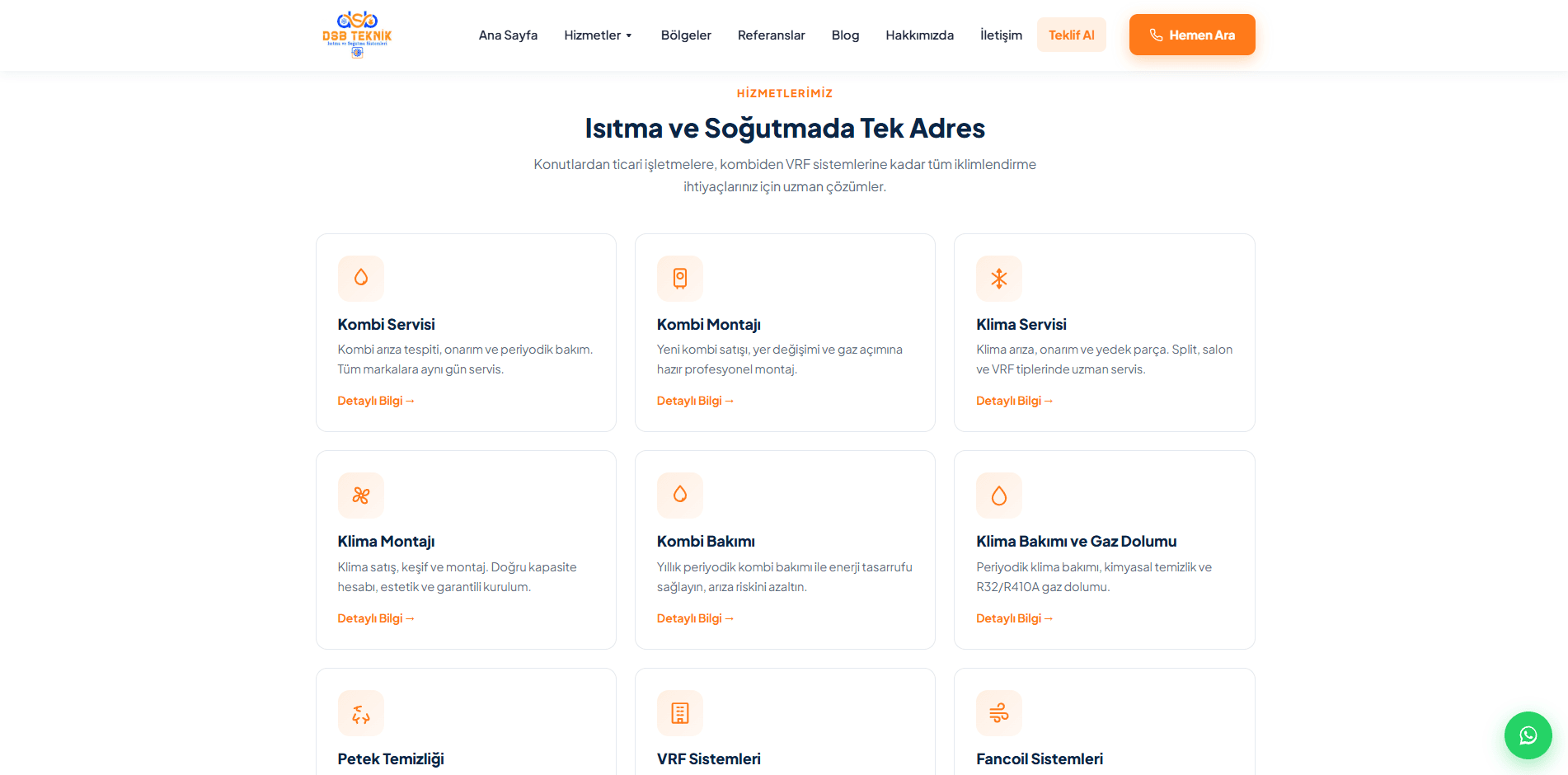Image resolution: width=1568 pixels, height=775 pixels.
Task: Open the Blog page
Action: (x=845, y=35)
